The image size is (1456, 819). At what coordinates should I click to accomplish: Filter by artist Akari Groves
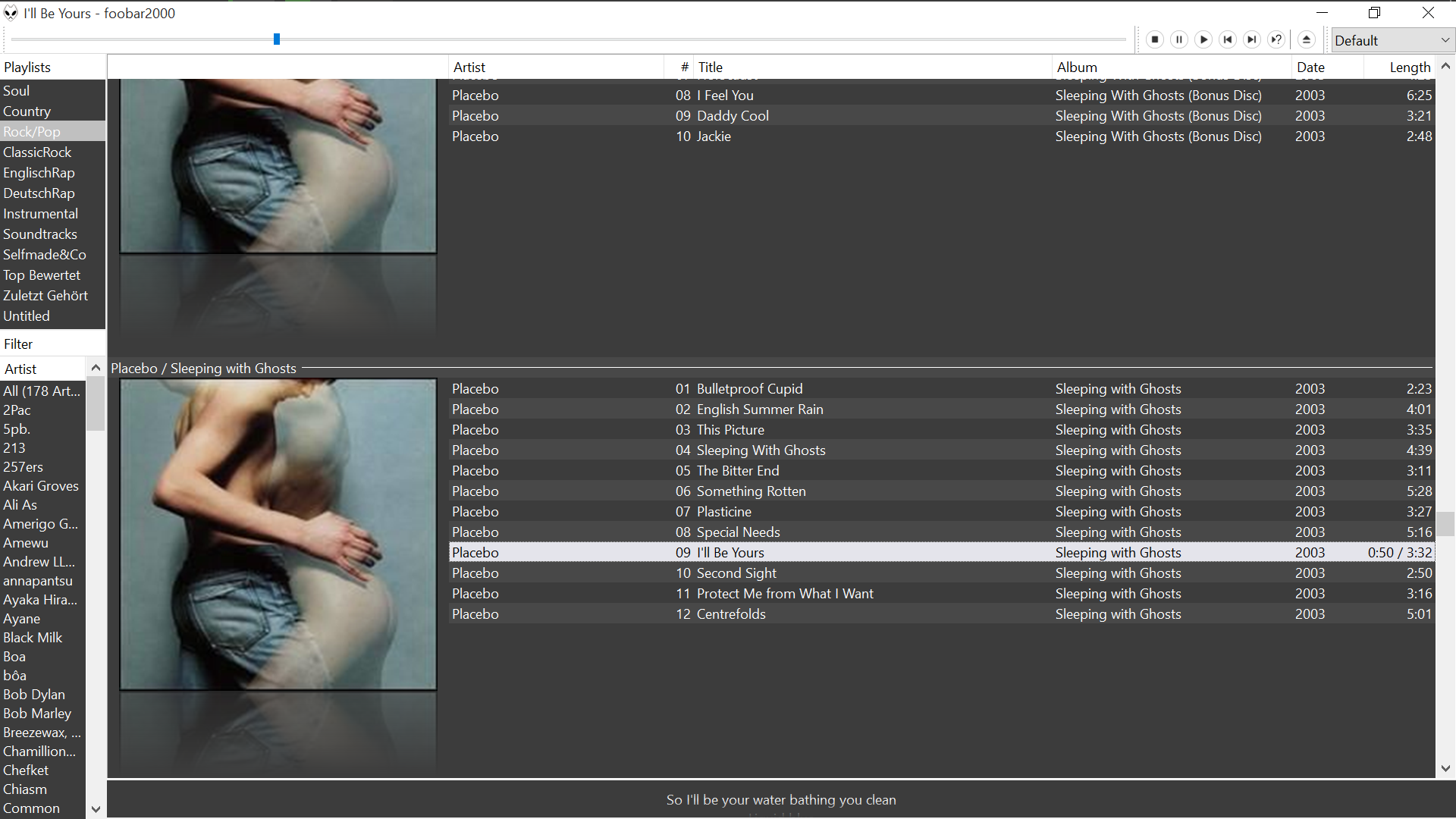click(42, 486)
